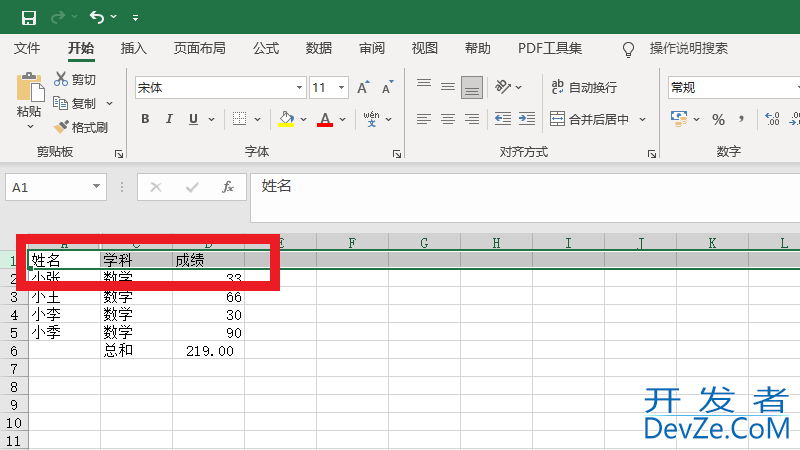This screenshot has width=800, height=450.
Task: Open the number format 常规 combo box
Action: click(x=734, y=88)
